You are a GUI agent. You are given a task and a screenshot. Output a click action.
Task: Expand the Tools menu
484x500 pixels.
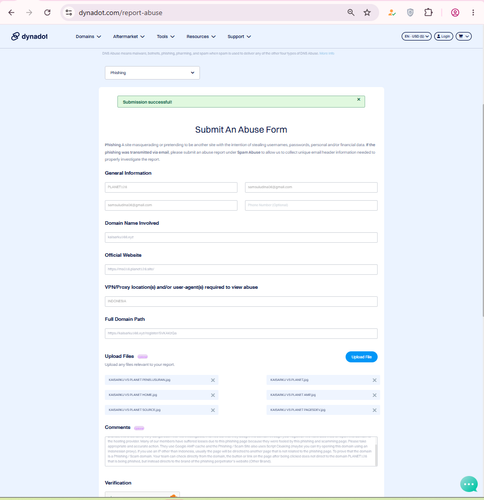tap(166, 36)
